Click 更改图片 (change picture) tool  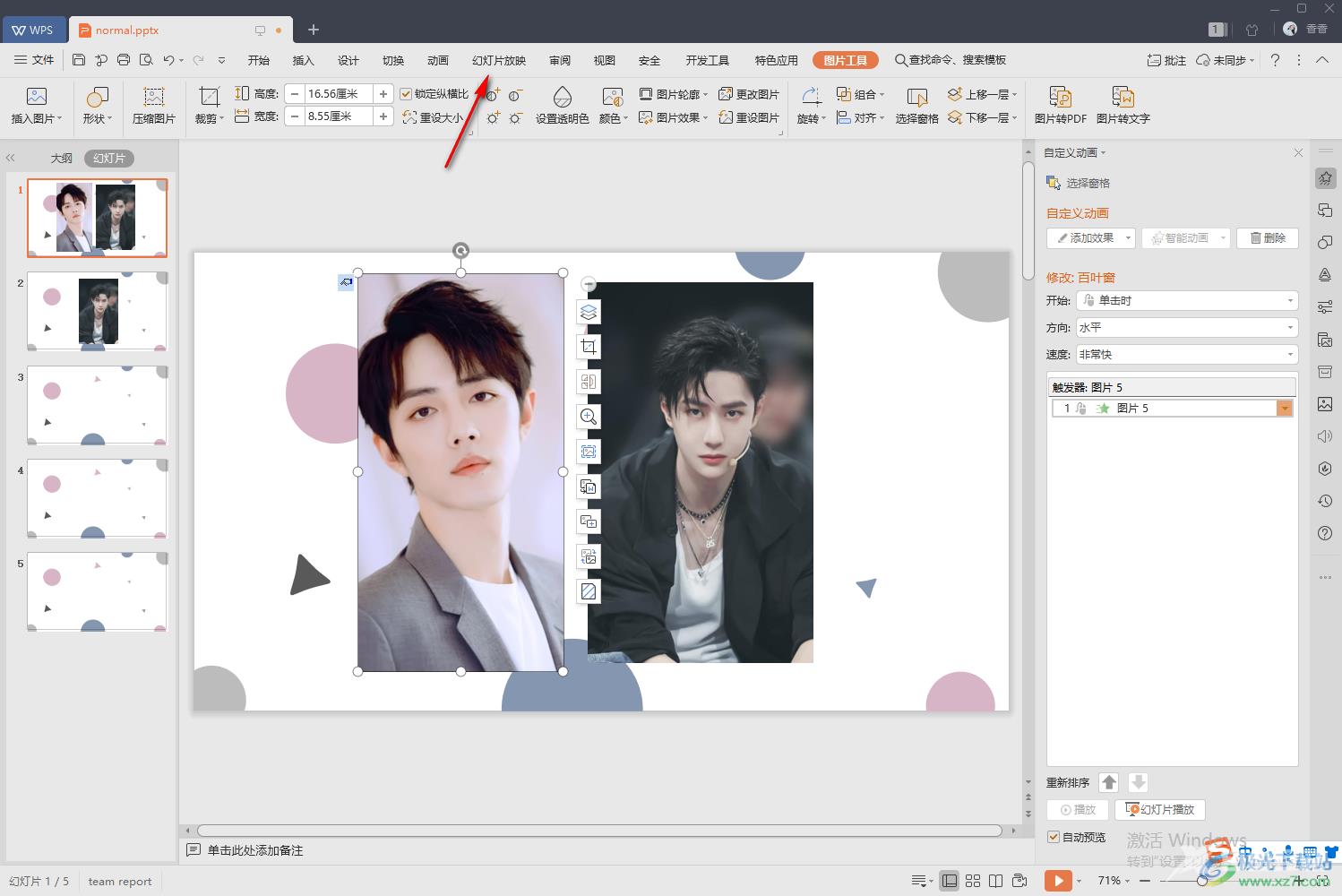point(749,94)
